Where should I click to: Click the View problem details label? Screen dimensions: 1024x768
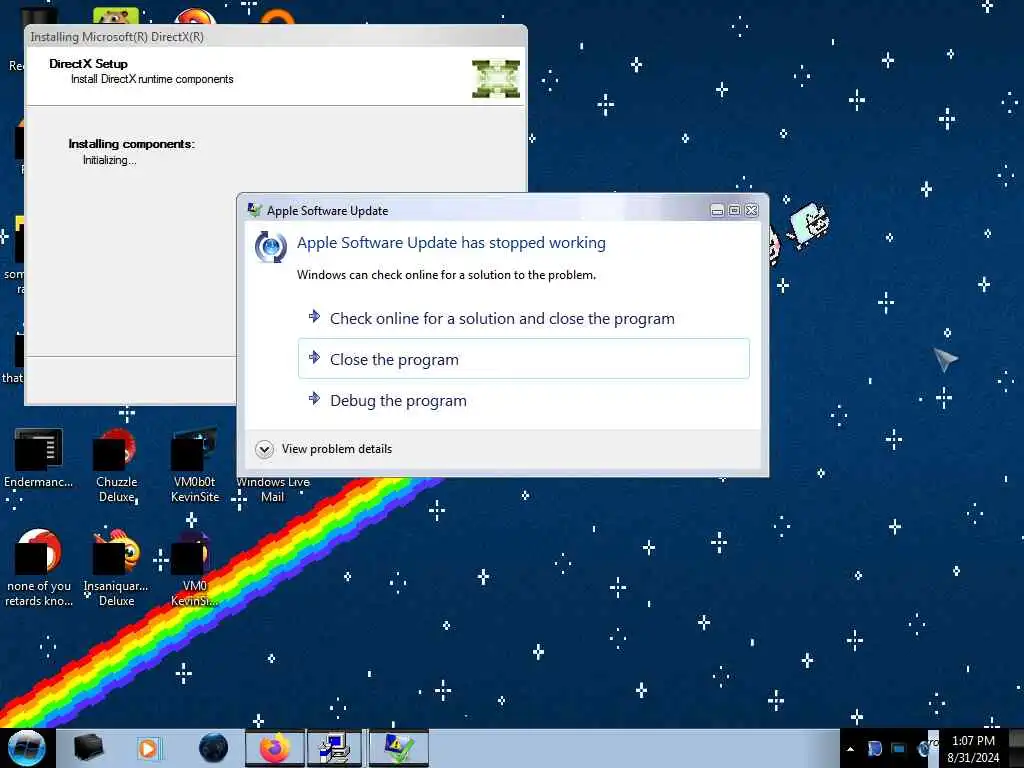click(x=336, y=449)
